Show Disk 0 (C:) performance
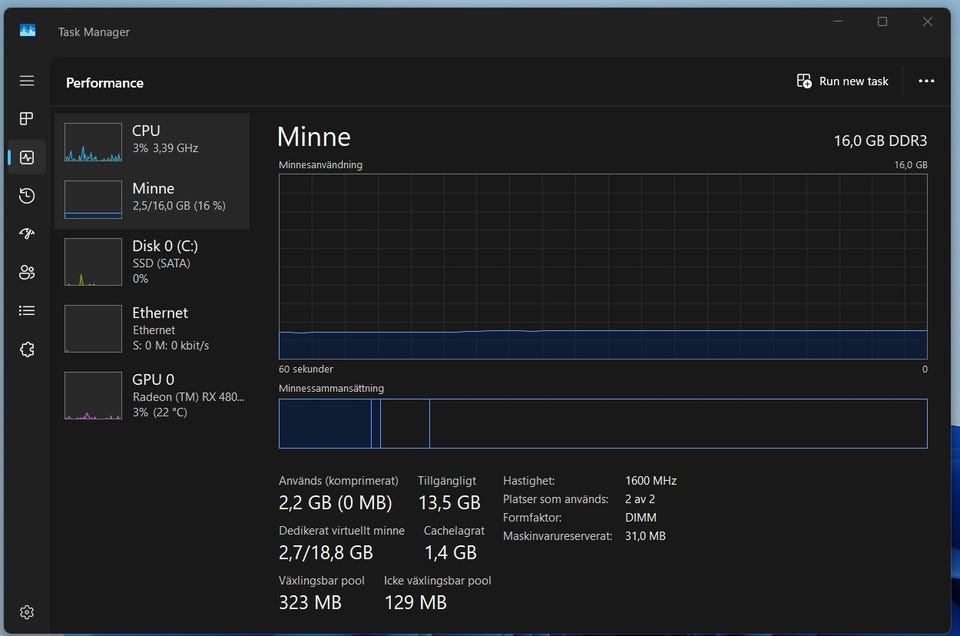The image size is (960, 636). [x=152, y=261]
